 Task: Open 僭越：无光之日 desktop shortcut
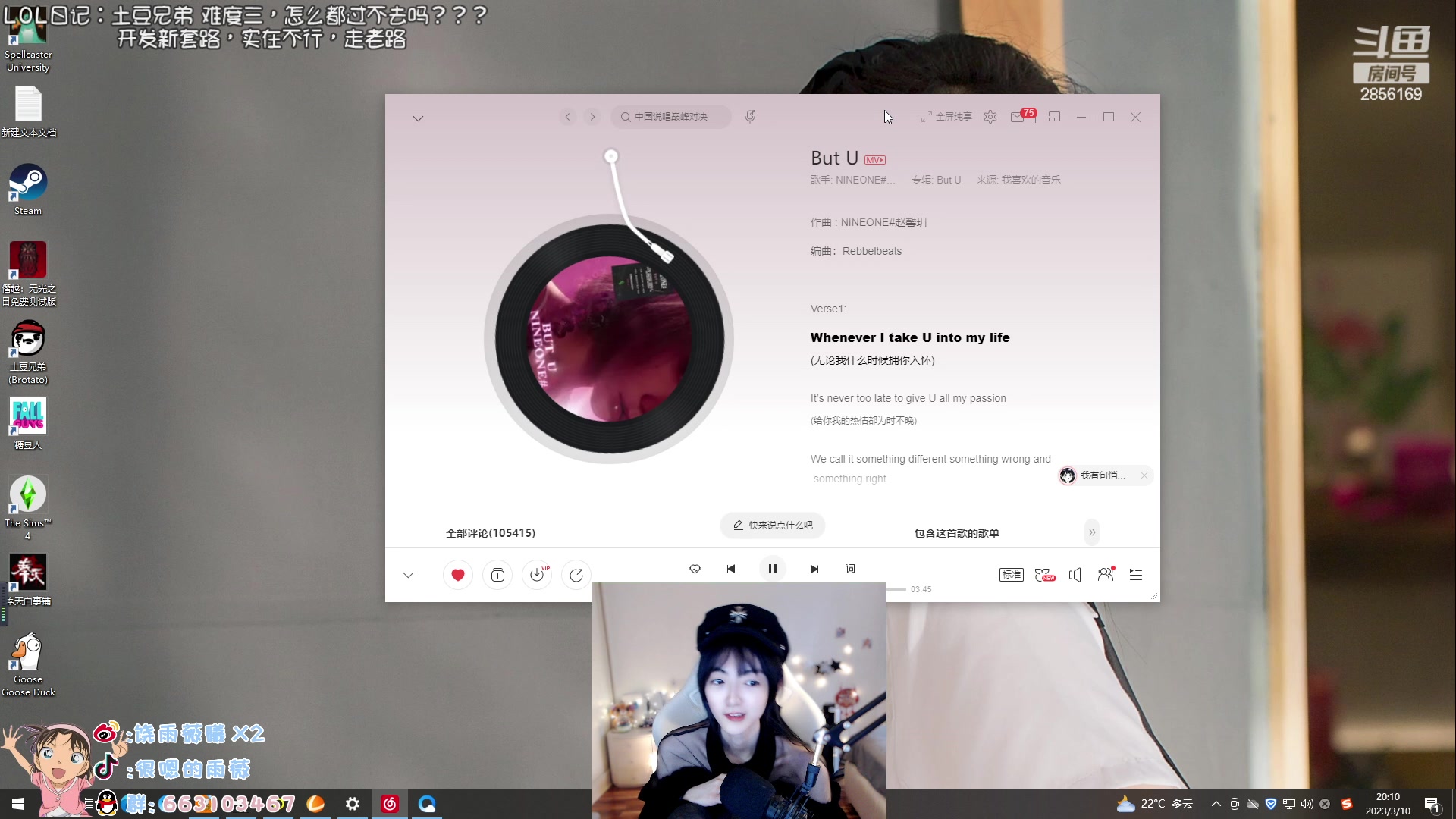(28, 274)
